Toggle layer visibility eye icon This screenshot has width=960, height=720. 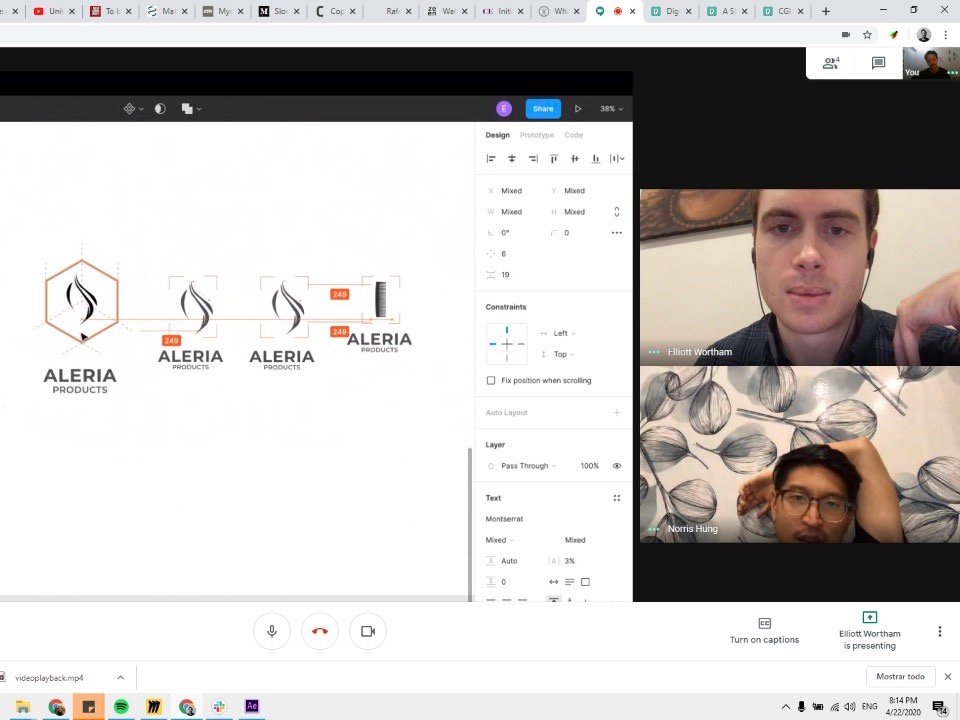pyautogui.click(x=617, y=466)
